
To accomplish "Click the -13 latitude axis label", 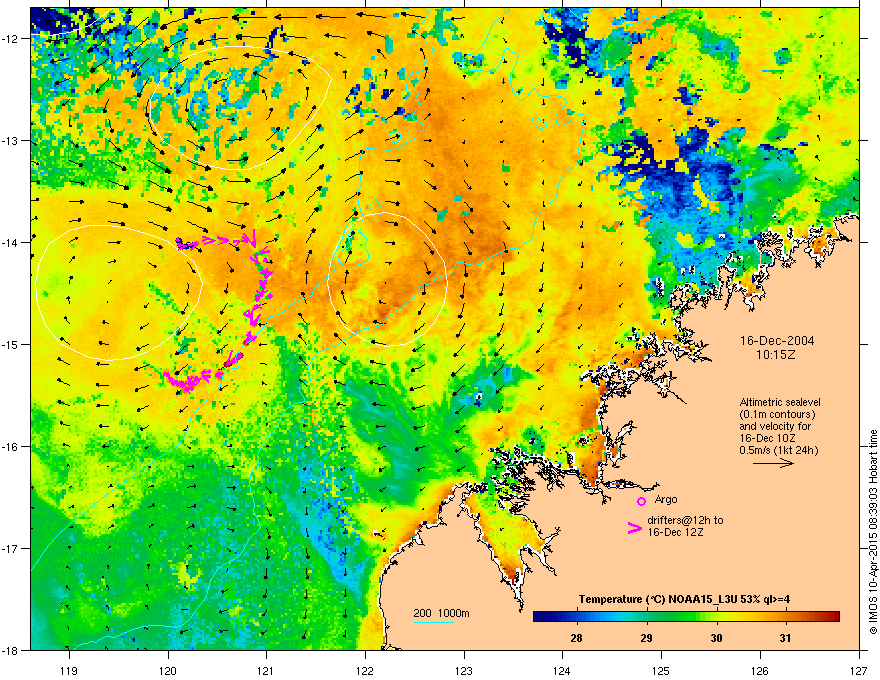I will 11,141.
